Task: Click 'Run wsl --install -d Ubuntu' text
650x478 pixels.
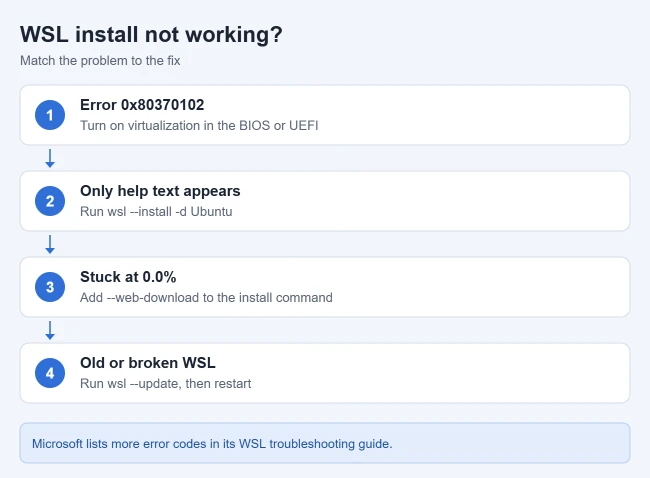Action: click(156, 211)
